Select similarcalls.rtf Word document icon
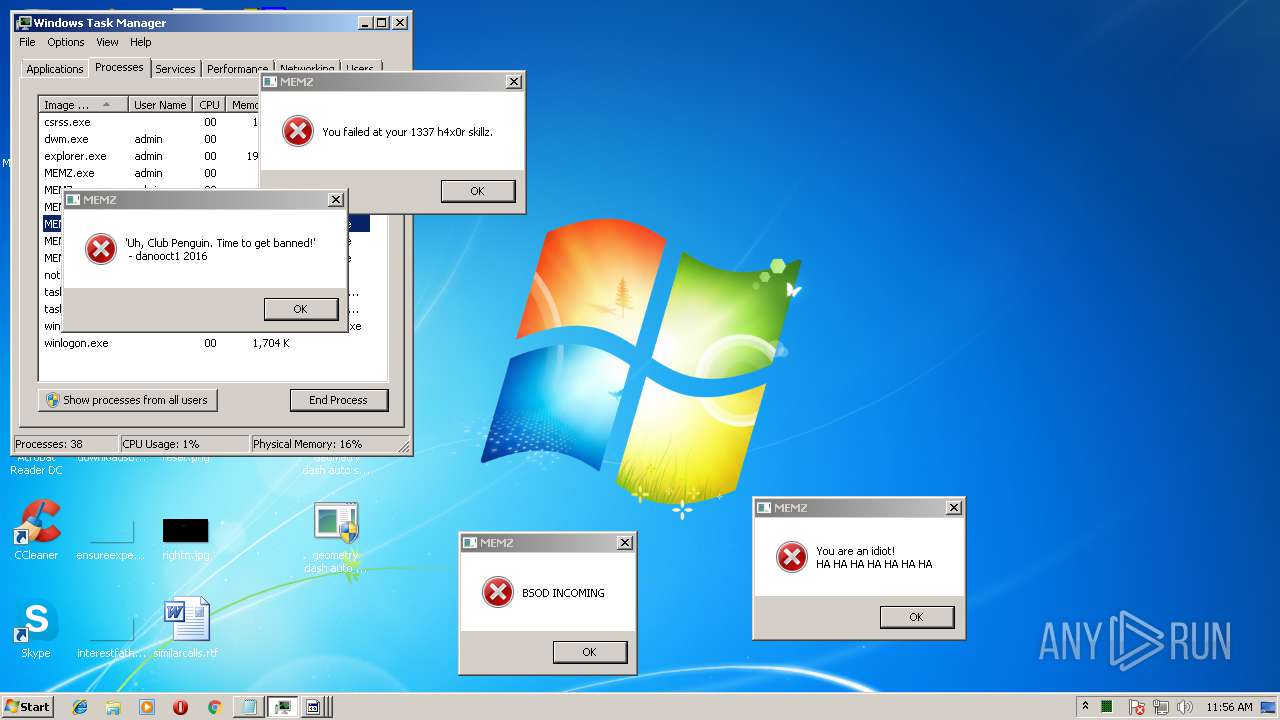This screenshot has height=720, width=1280. coord(186,628)
